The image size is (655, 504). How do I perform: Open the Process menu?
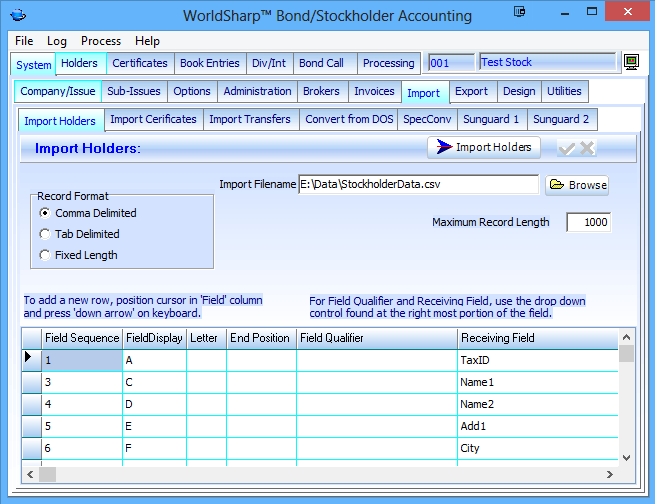[x=101, y=41]
